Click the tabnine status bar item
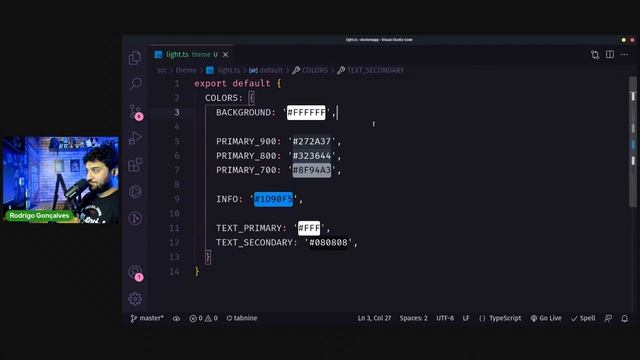 (x=242, y=318)
